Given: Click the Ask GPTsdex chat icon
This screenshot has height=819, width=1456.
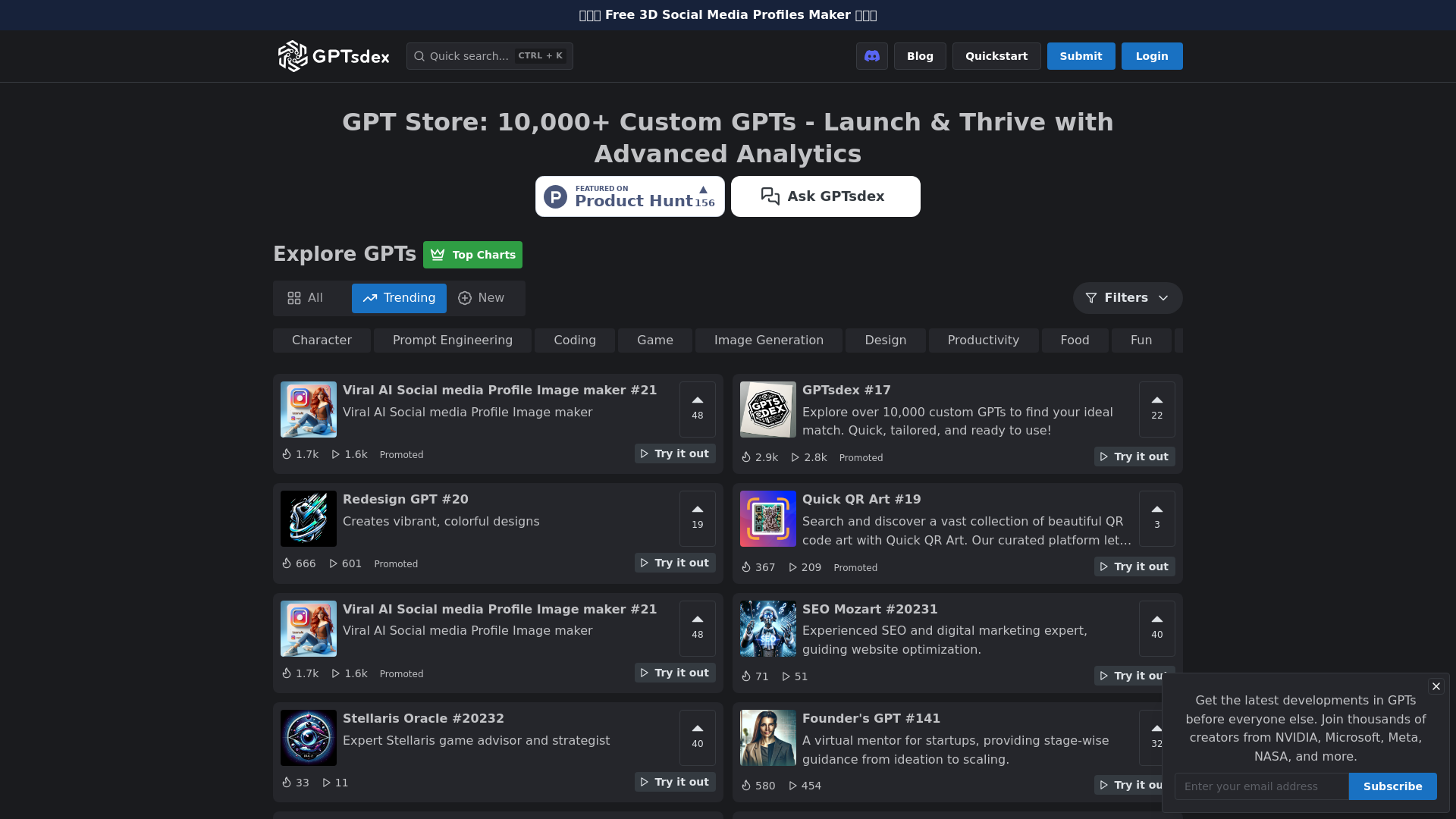Looking at the screenshot, I should 770,196.
